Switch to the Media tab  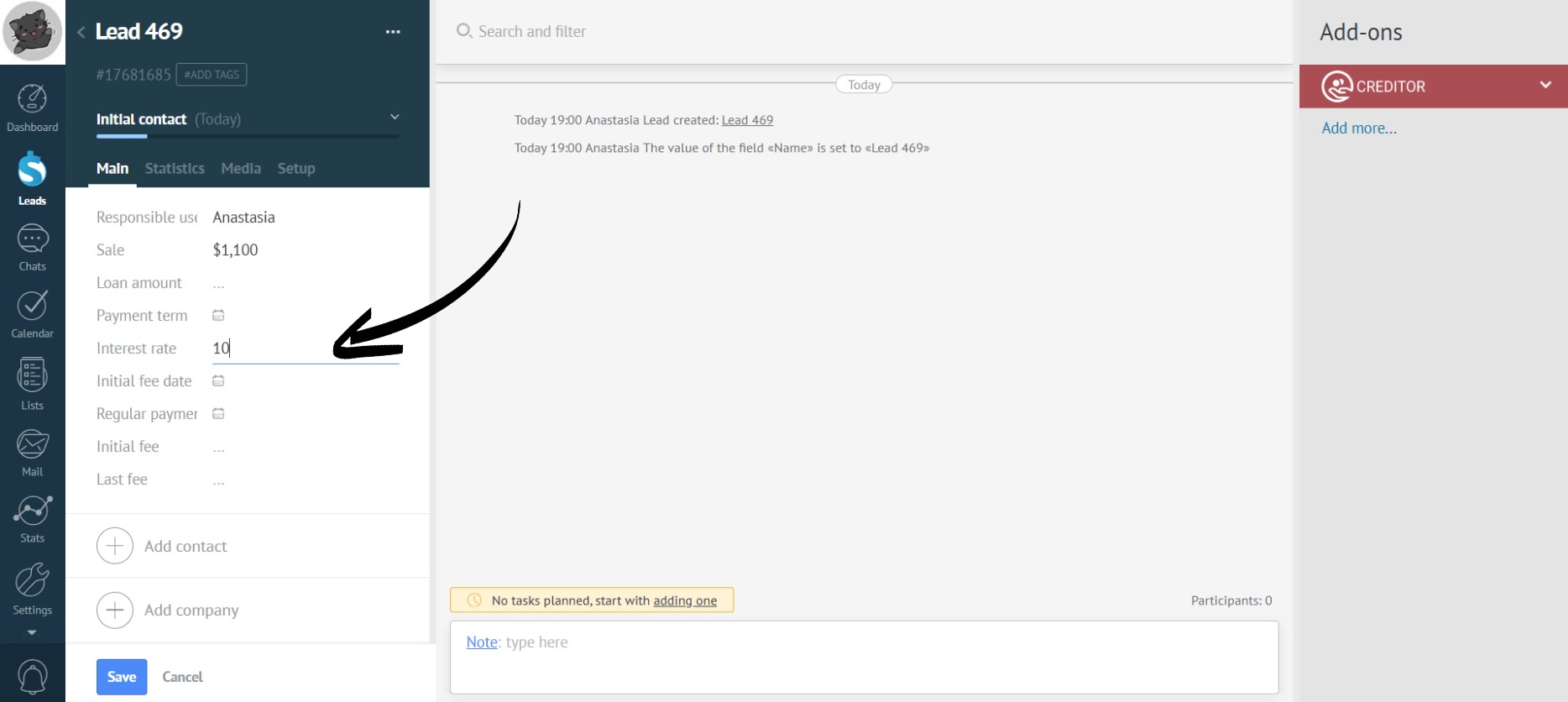pyautogui.click(x=241, y=169)
